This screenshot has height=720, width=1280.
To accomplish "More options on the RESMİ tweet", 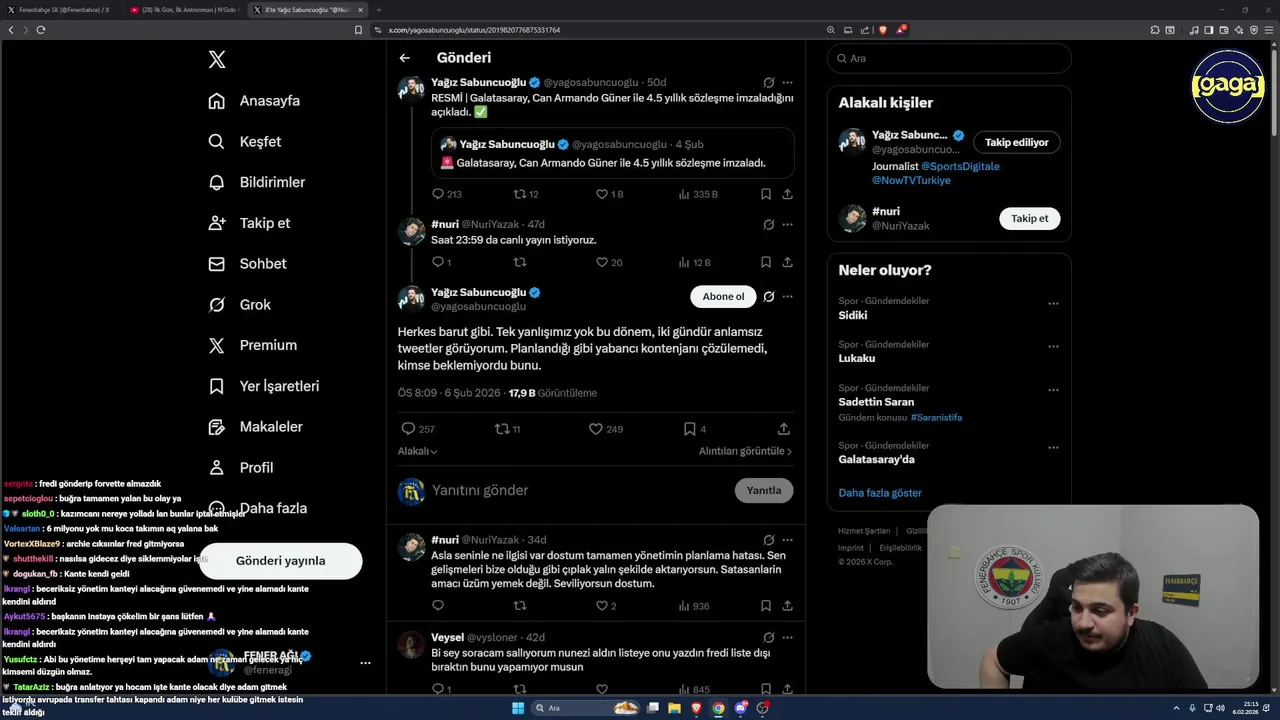I will point(787,83).
